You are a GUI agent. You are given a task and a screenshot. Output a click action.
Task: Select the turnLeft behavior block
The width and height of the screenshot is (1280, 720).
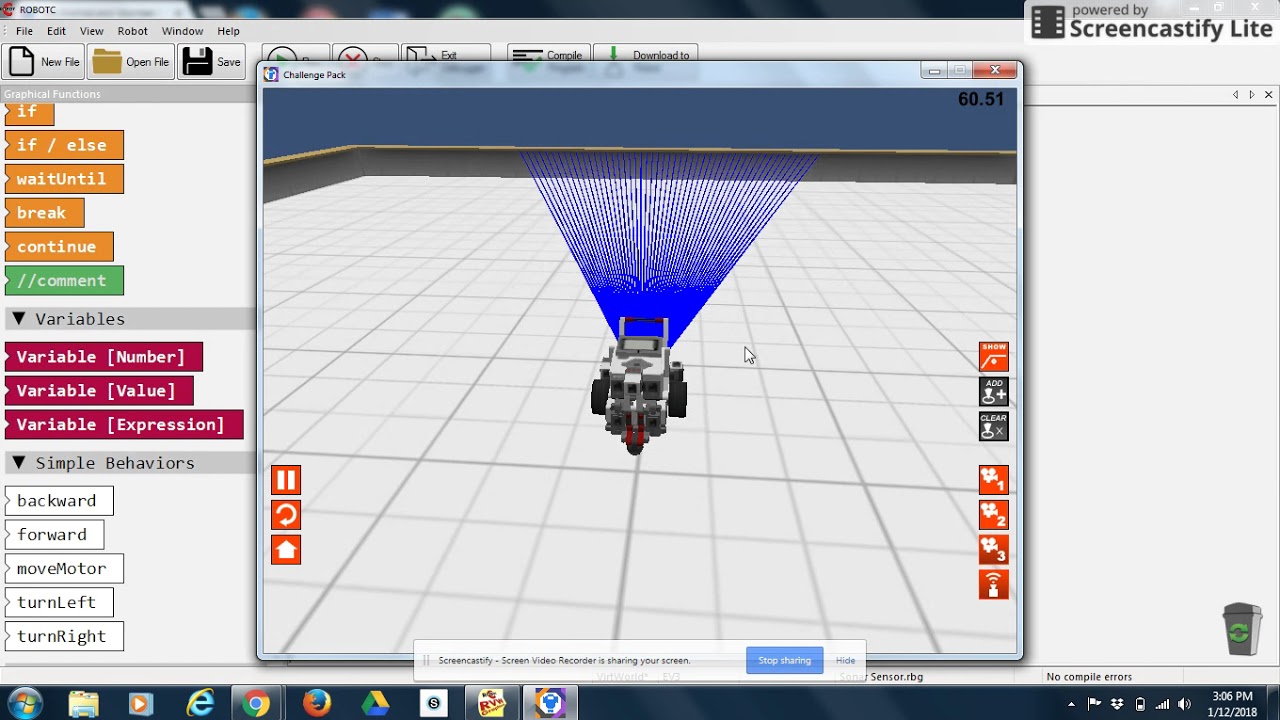click(x=59, y=603)
